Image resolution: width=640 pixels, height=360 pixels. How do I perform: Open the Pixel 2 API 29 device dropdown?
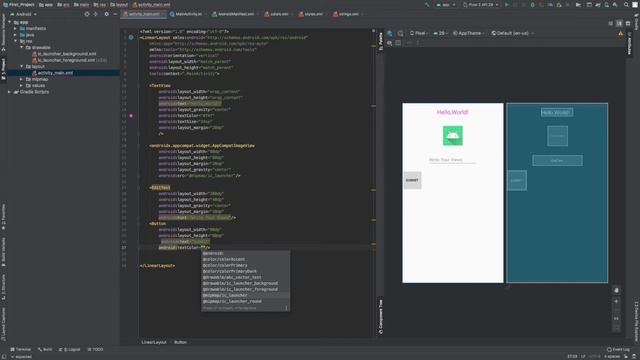(480, 5)
